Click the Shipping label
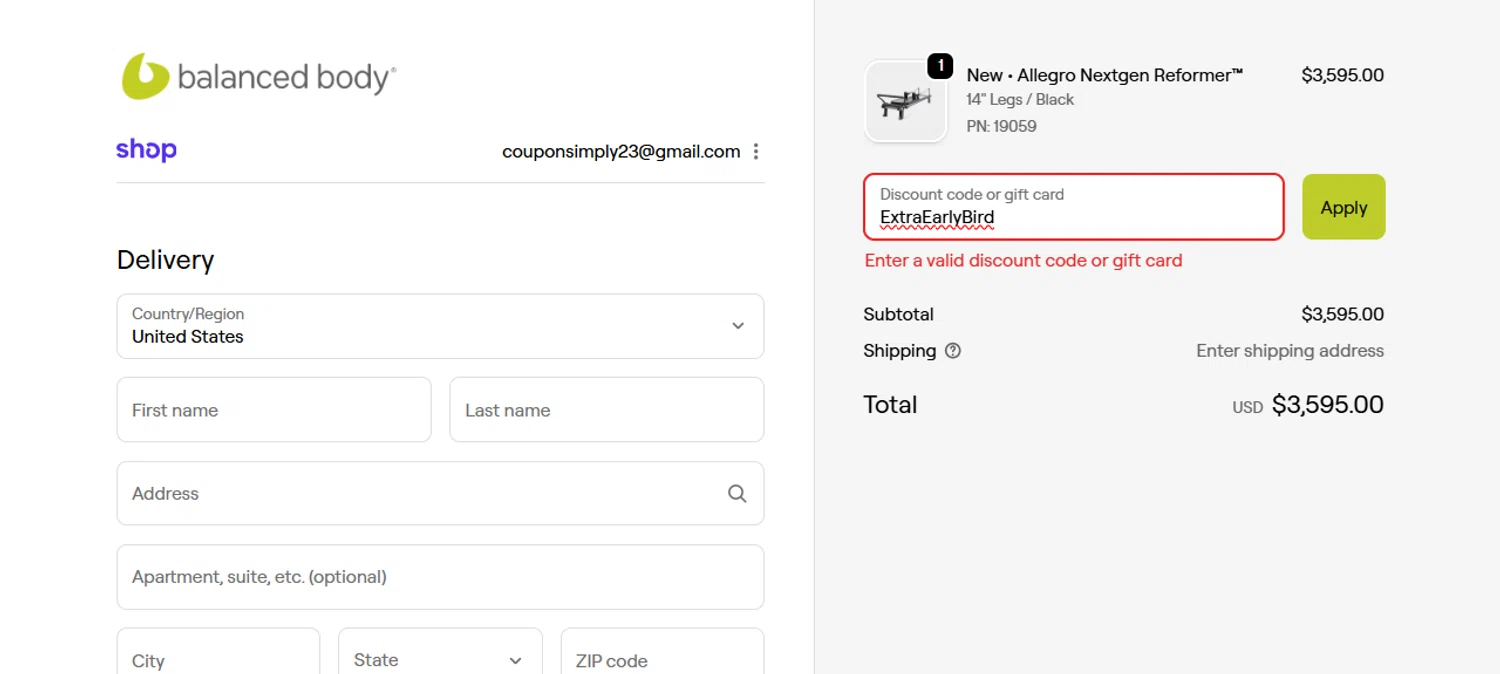This screenshot has width=1500, height=674. [x=900, y=351]
